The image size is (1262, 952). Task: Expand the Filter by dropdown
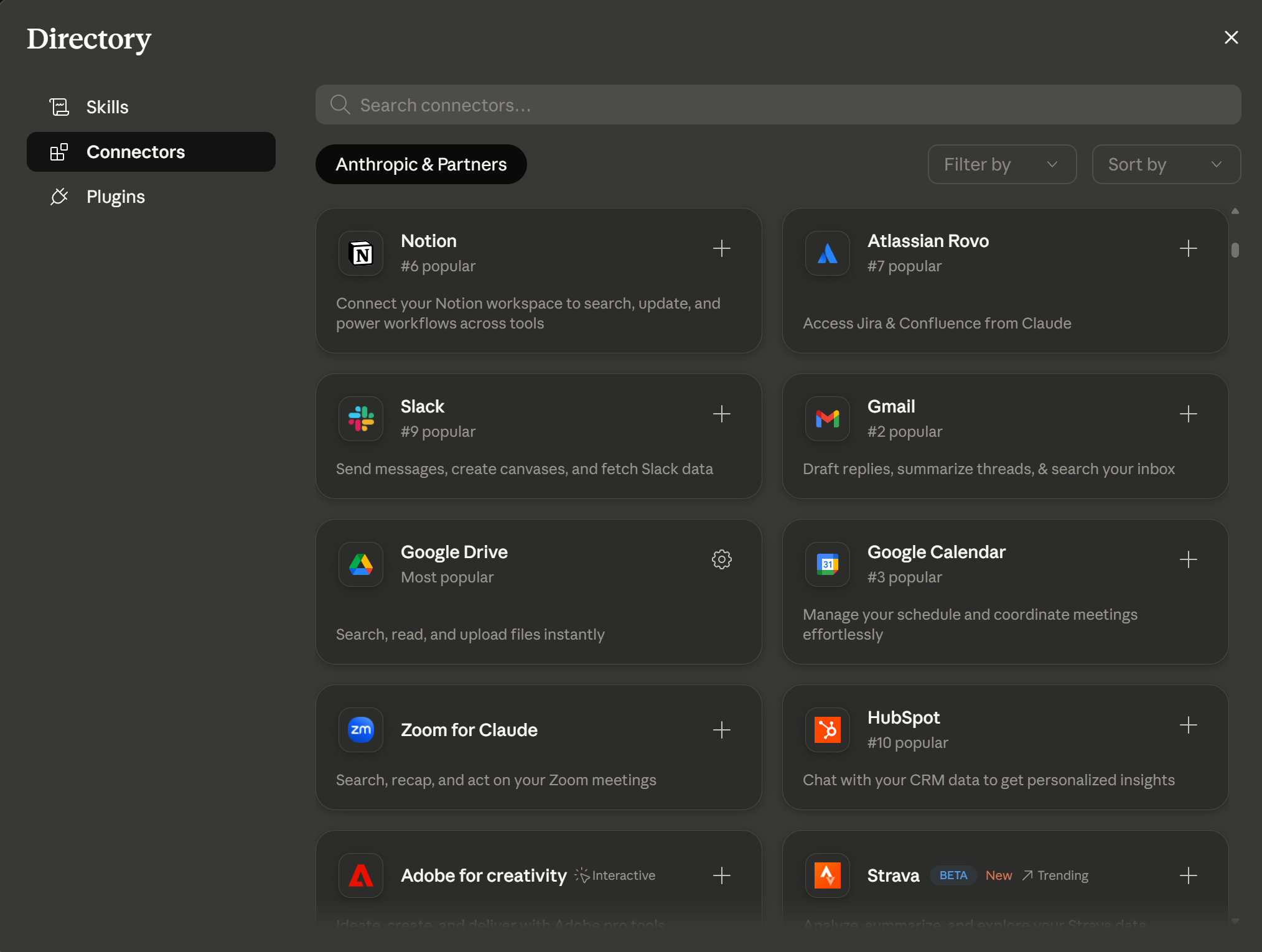(1002, 164)
